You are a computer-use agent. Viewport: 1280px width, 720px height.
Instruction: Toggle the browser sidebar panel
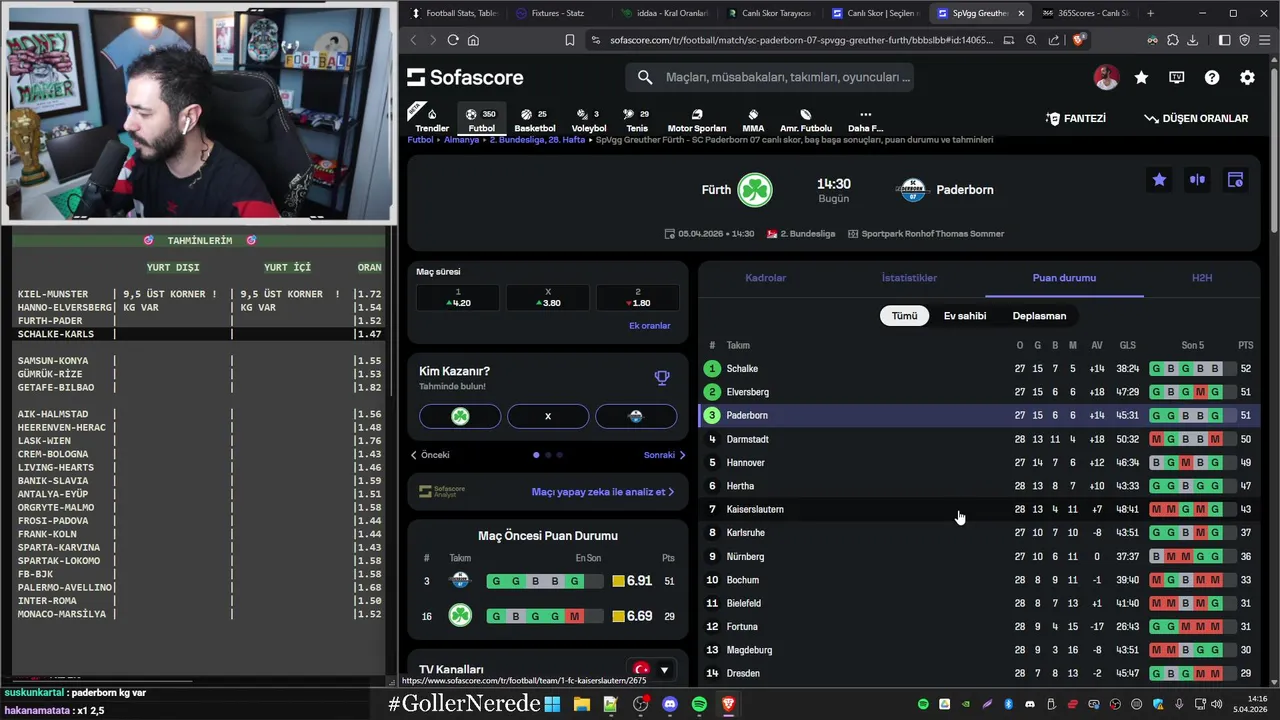click(x=1225, y=40)
